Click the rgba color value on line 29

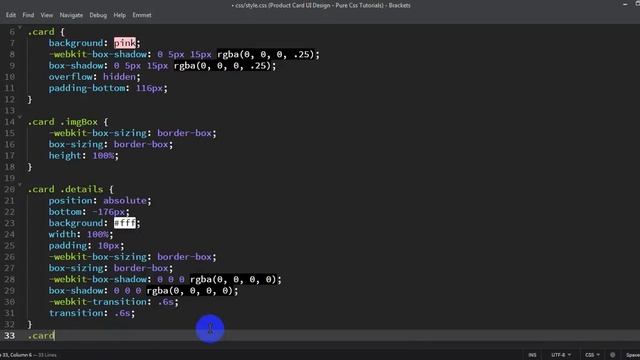point(190,290)
